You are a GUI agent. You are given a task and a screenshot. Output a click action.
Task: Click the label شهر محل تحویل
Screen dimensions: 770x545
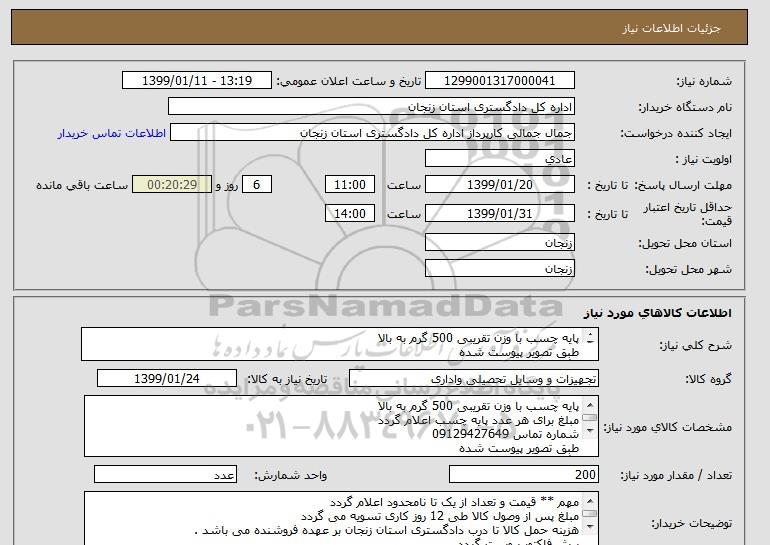pos(688,270)
